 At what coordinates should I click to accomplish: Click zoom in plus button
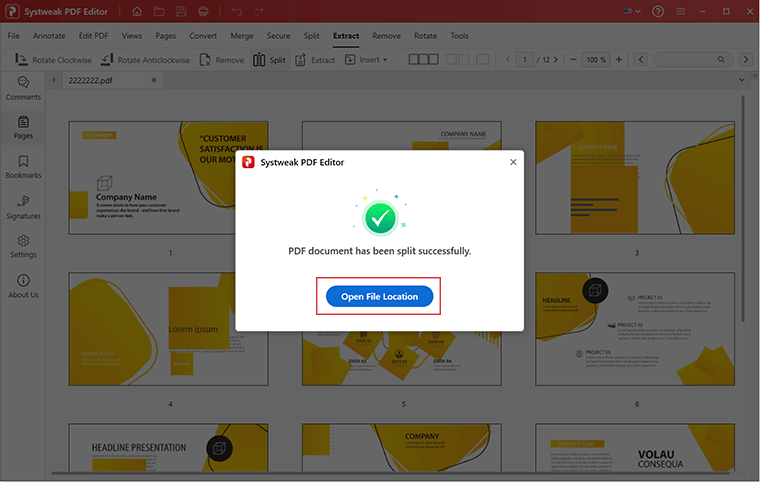[619, 60]
